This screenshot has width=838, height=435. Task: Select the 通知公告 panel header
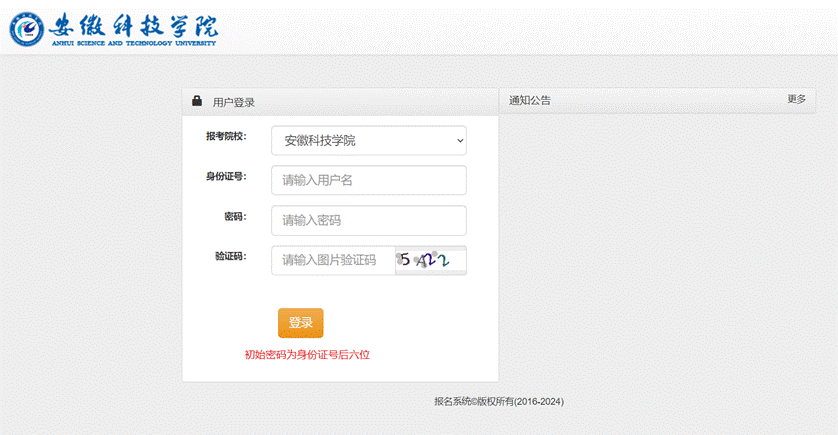(x=530, y=100)
